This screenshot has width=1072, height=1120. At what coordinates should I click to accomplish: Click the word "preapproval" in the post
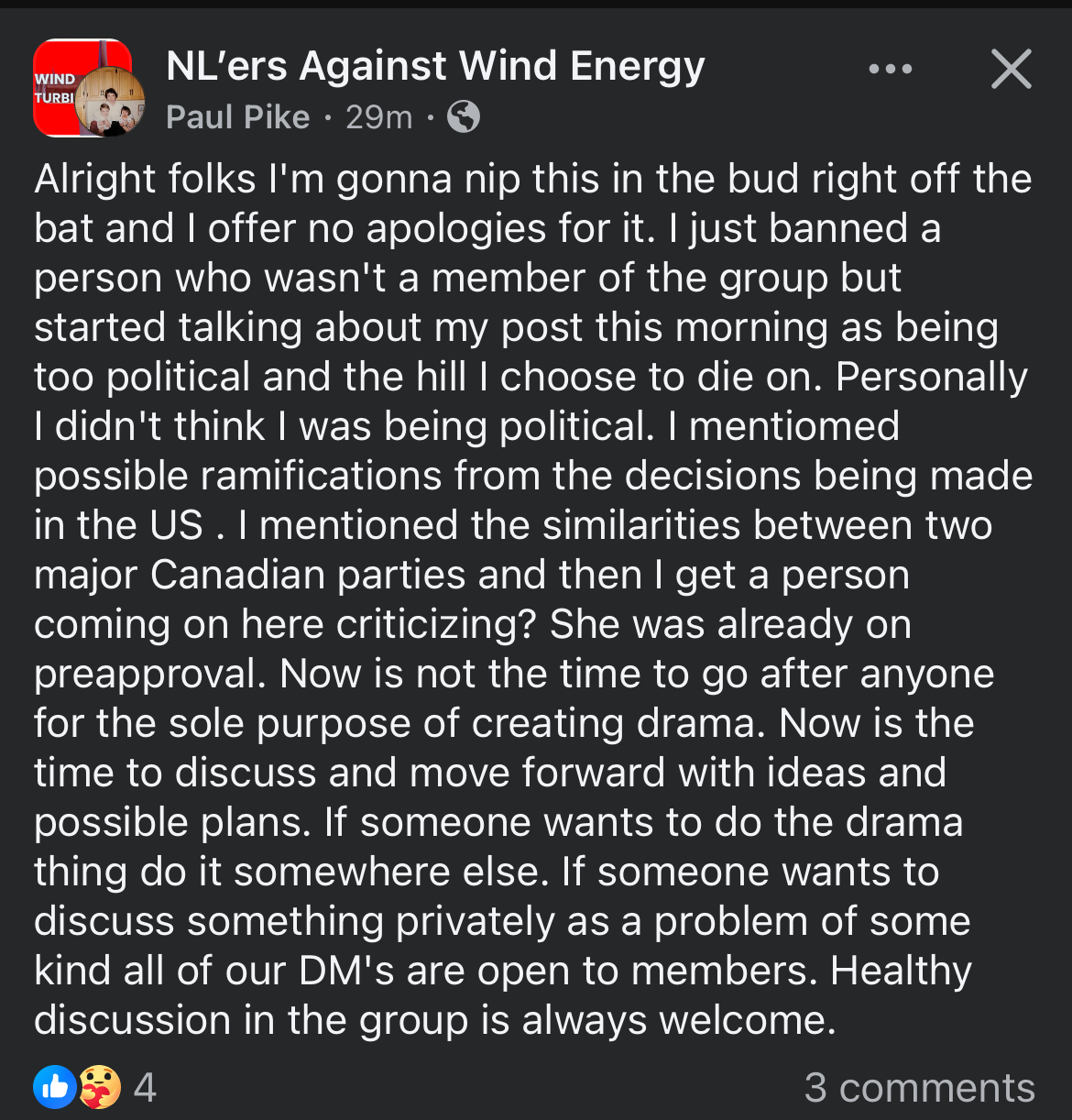coord(149,674)
